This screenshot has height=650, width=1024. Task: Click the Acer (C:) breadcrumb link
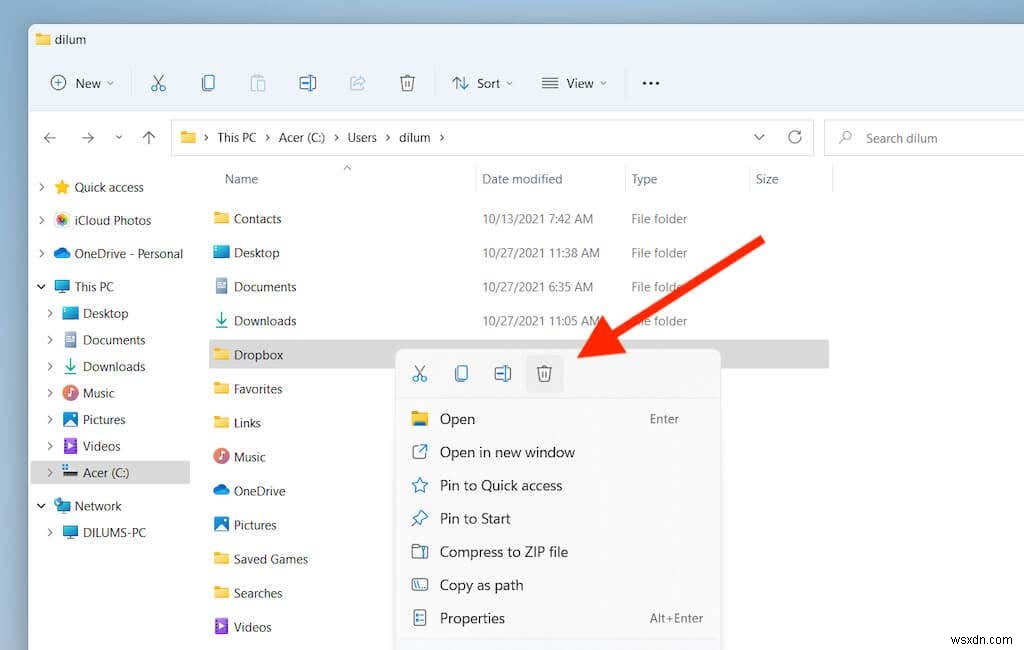[x=301, y=137]
